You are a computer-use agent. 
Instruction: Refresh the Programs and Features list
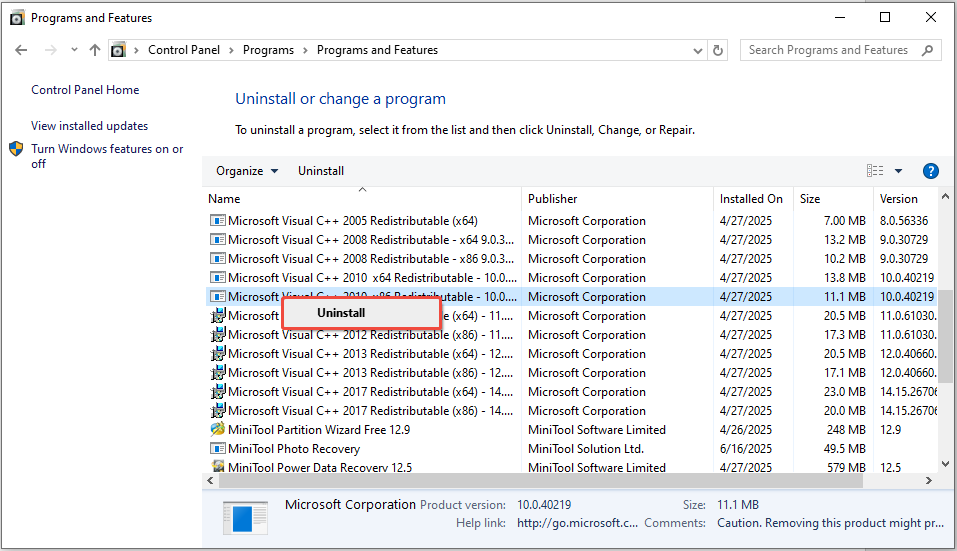(x=718, y=51)
